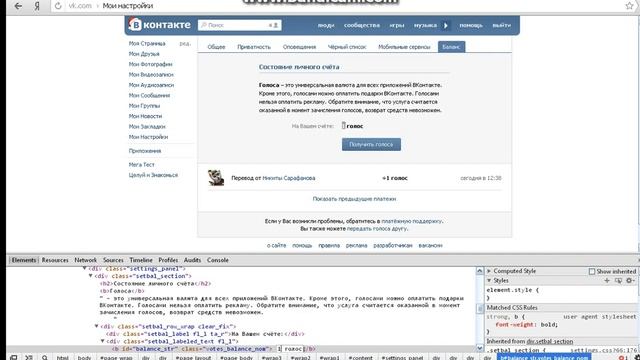640x360 pixels.
Task: Click the browser back arrow
Action: pyautogui.click(x=18, y=6)
